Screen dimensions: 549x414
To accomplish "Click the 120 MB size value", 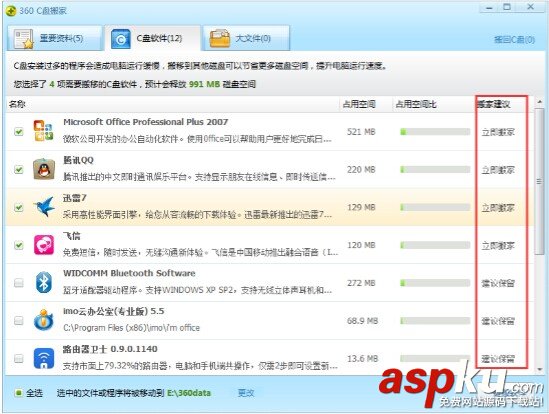I will (361, 245).
